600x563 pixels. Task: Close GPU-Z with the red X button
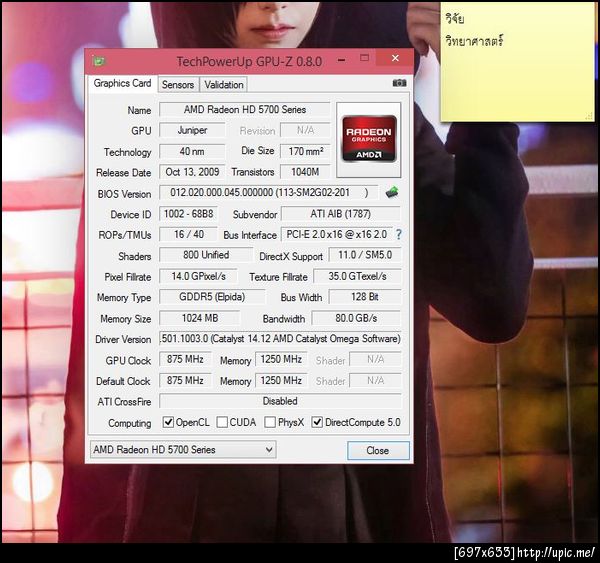click(x=395, y=58)
